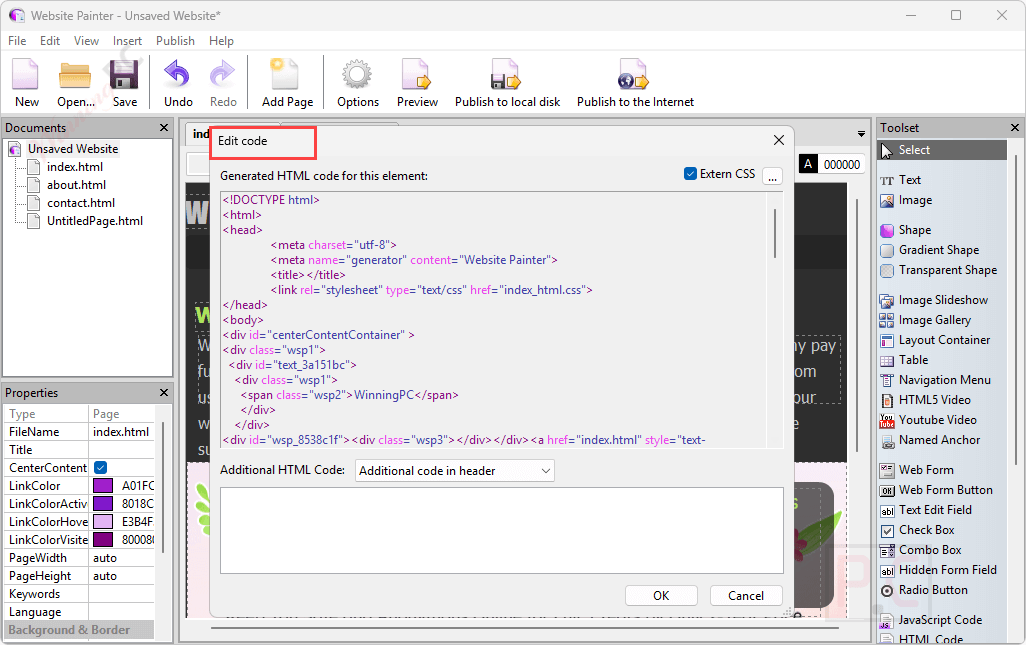Open a website with the Open icon
Screen dimensions: 1026x645
75,82
